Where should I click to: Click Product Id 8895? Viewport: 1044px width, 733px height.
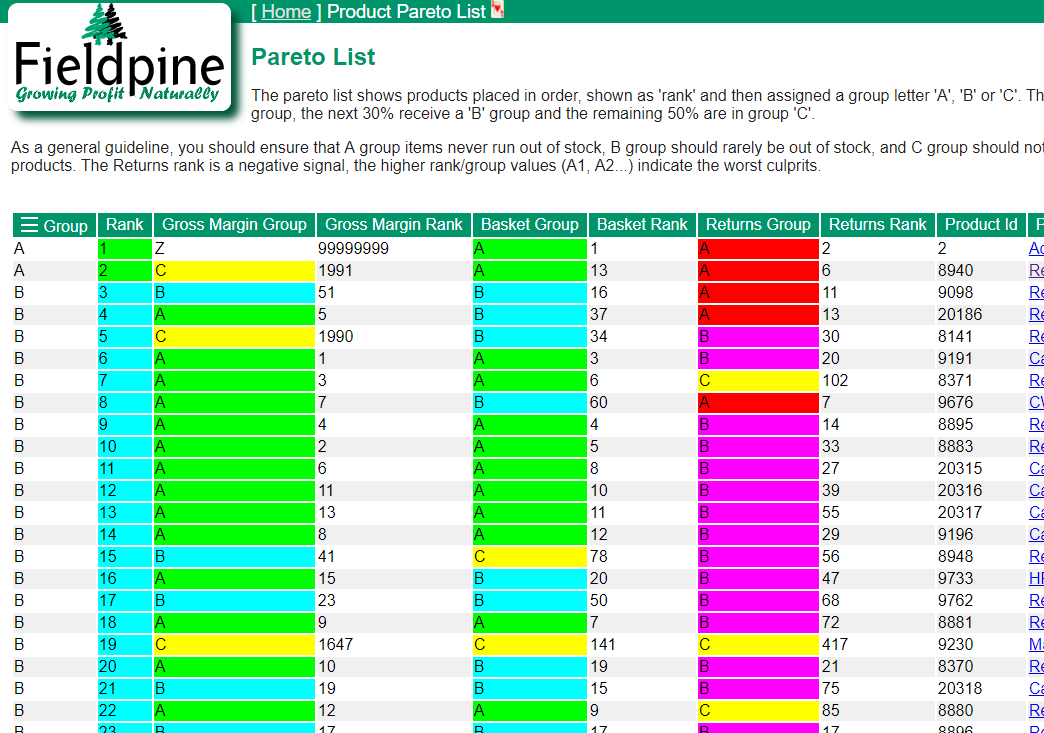(955, 425)
